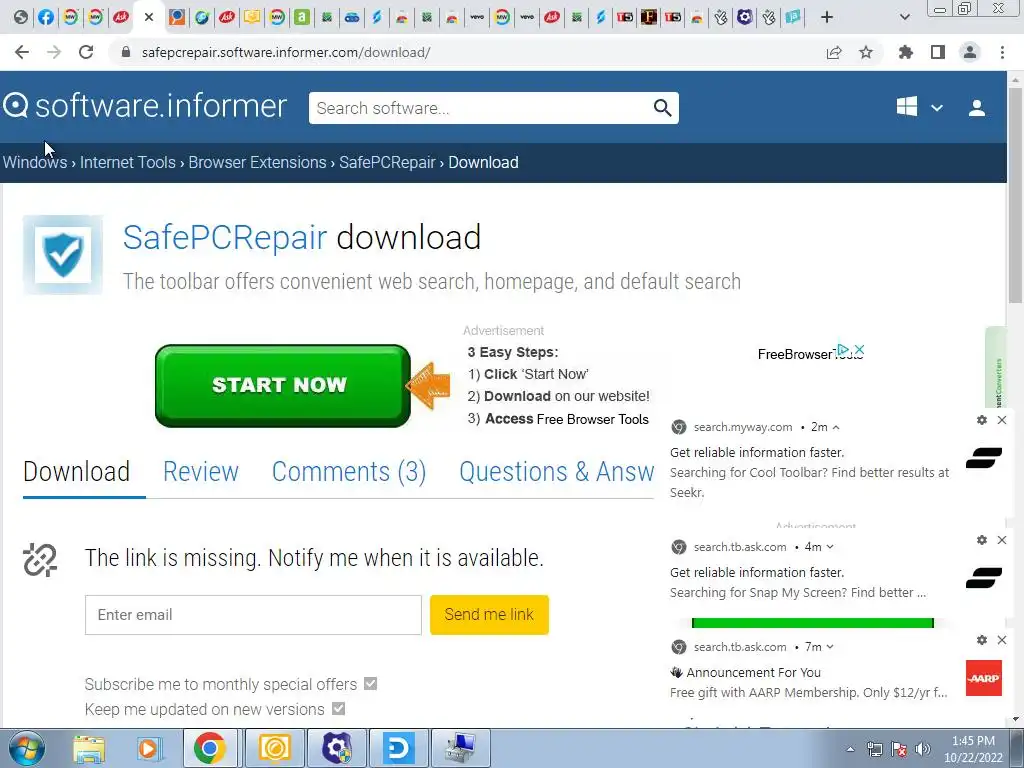The width and height of the screenshot is (1024, 768).
Task: Click the volume speaker tray icon
Action: click(x=922, y=749)
